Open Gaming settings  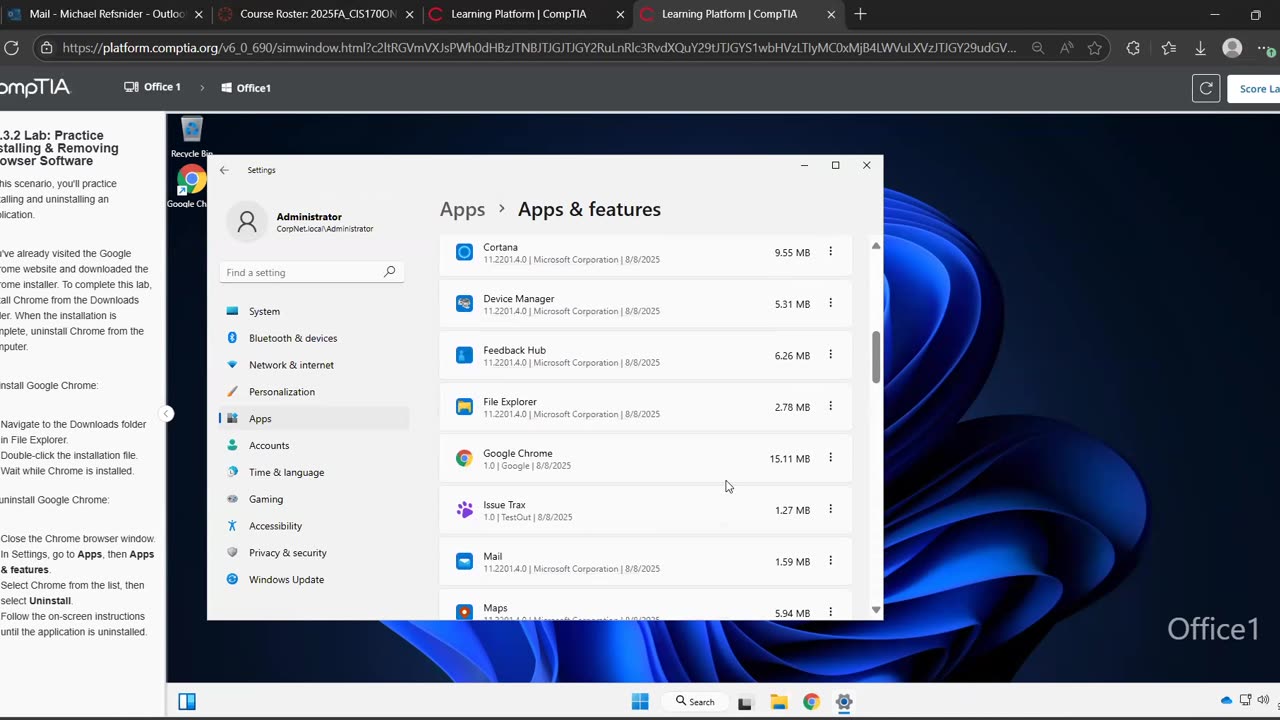click(314, 499)
